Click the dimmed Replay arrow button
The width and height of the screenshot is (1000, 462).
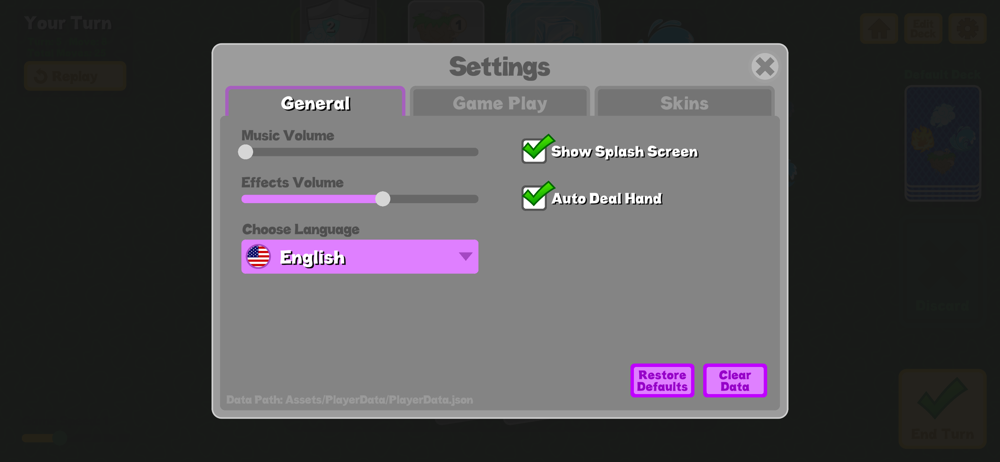coord(75,77)
